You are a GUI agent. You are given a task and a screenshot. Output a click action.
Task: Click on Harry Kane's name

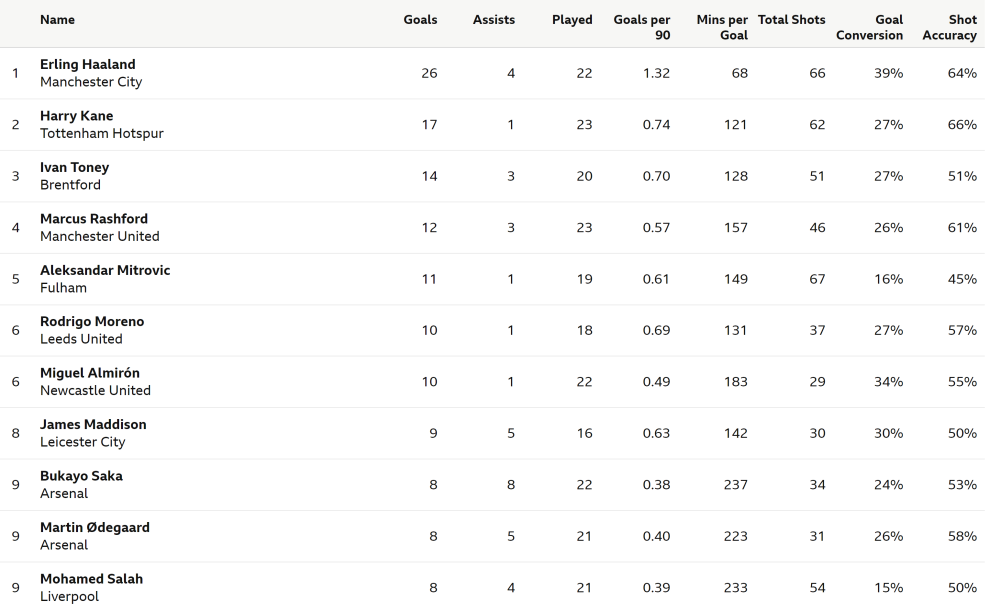point(77,116)
